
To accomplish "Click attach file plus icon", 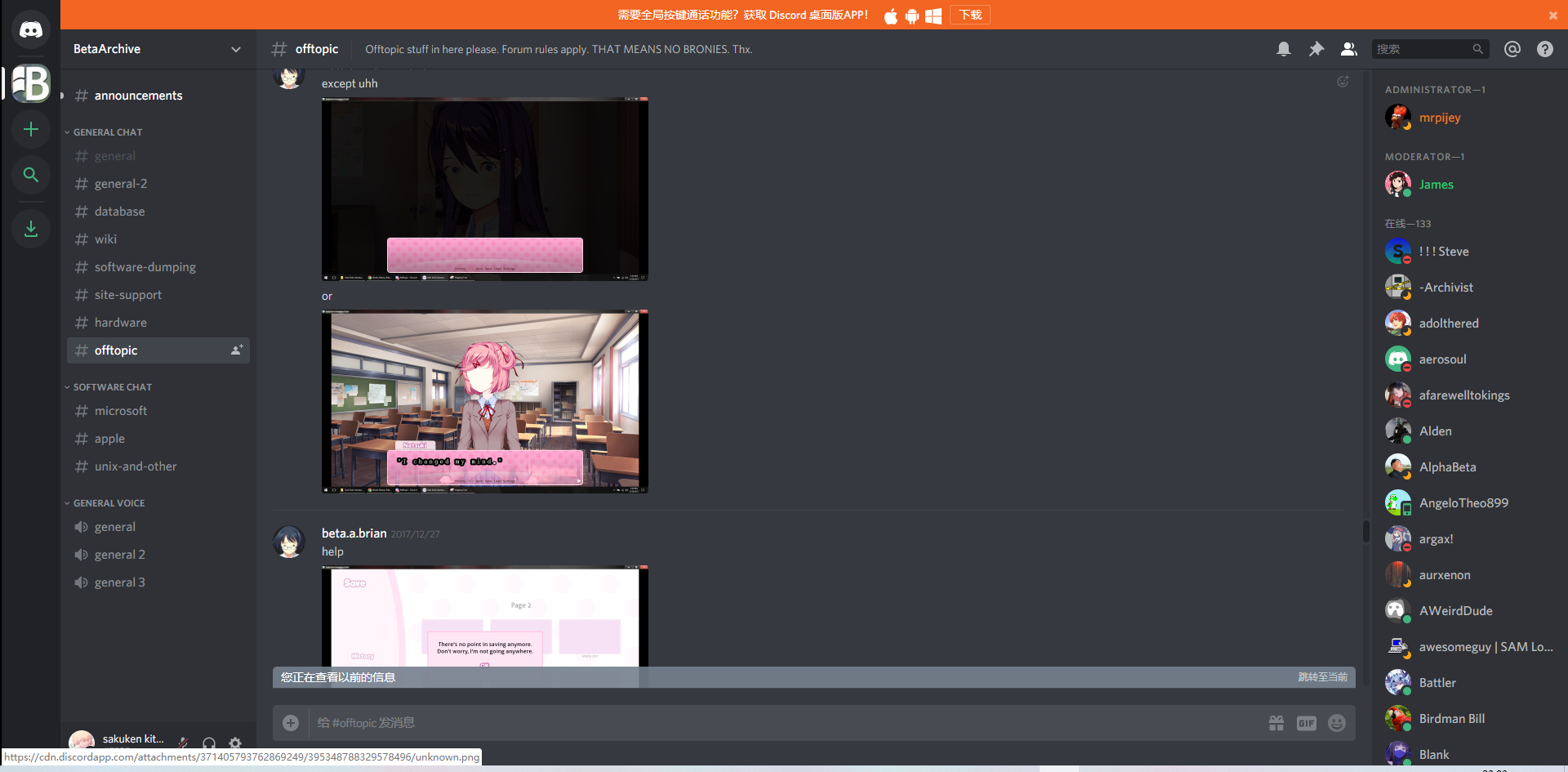I will [291, 723].
